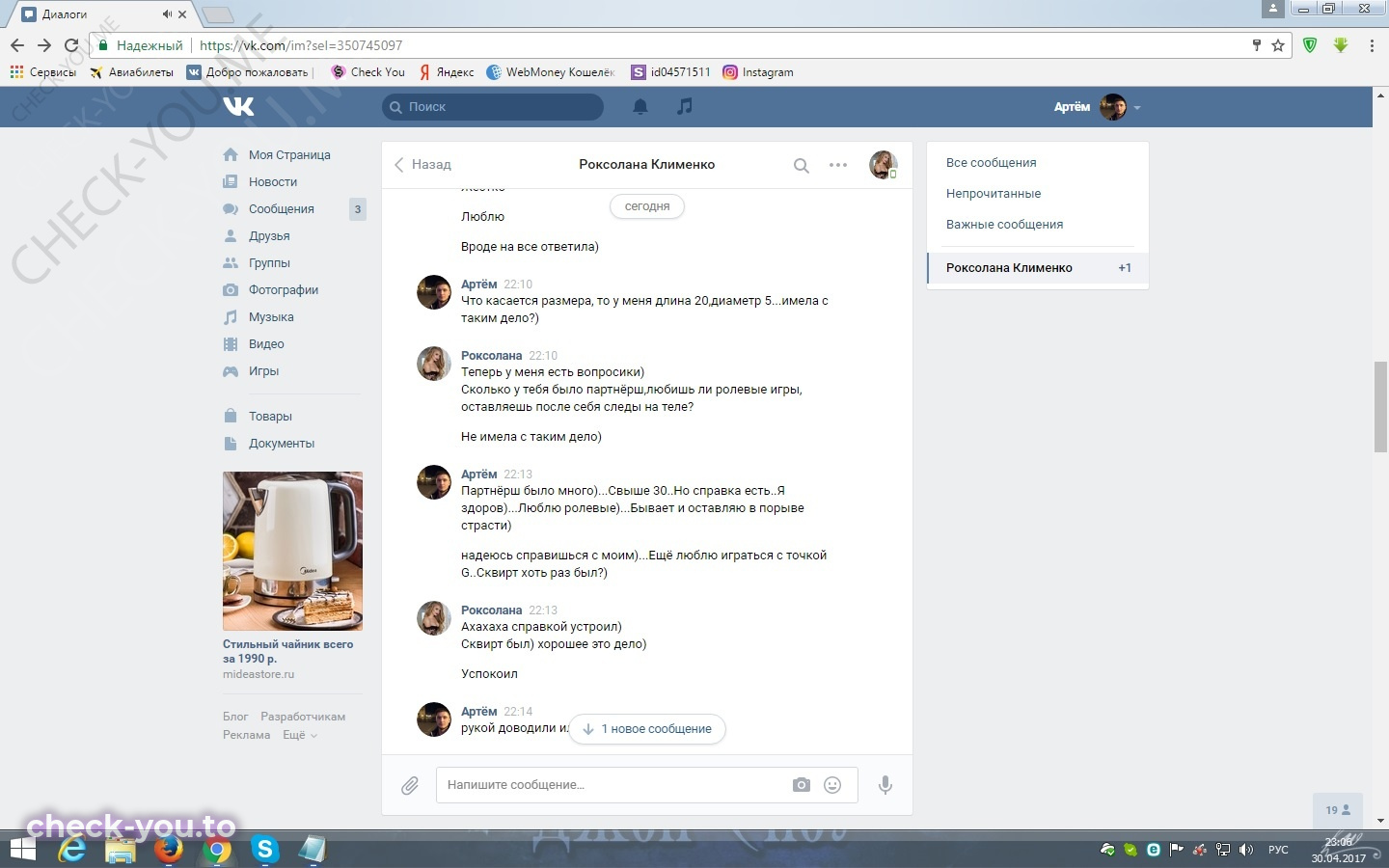This screenshot has width=1389, height=868.
Task: Open Windows Start menu
Action: 23,850
